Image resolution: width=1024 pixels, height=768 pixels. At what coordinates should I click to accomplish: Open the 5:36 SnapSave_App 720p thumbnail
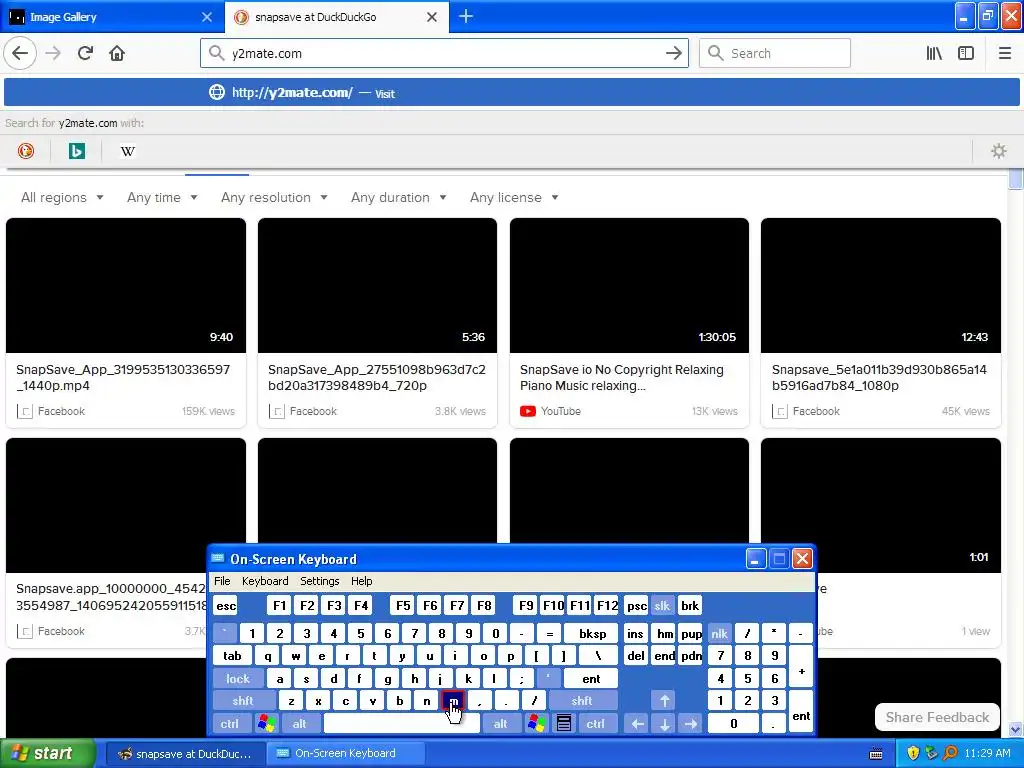click(x=377, y=285)
